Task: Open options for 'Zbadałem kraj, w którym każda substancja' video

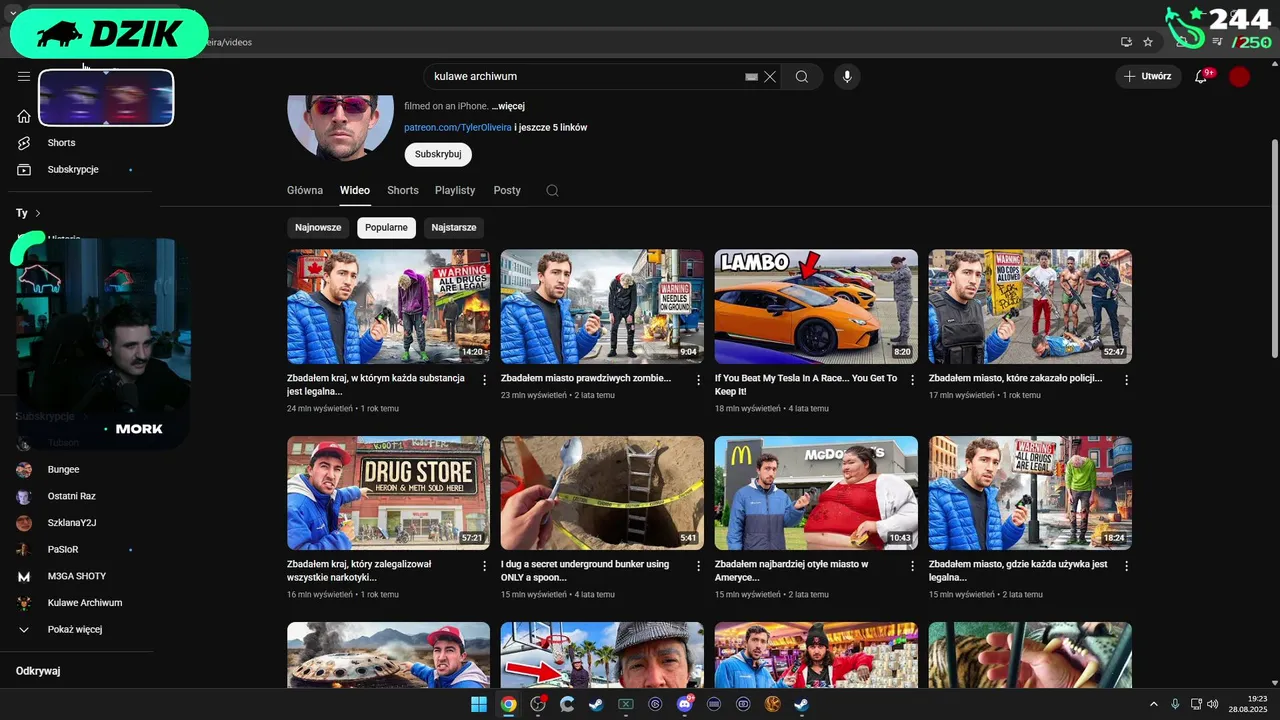Action: pos(485,380)
